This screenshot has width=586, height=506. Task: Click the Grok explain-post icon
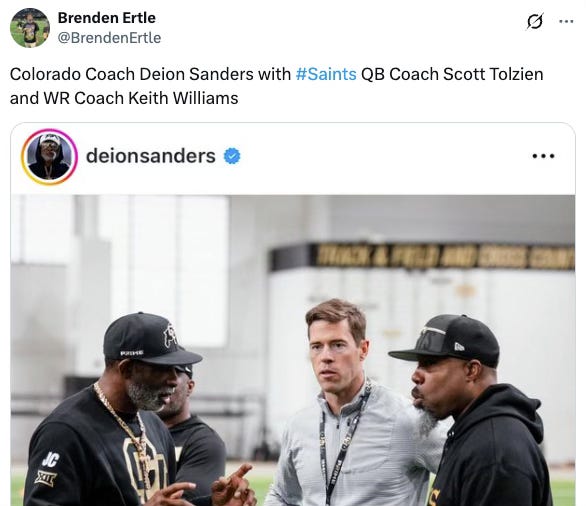(x=535, y=21)
